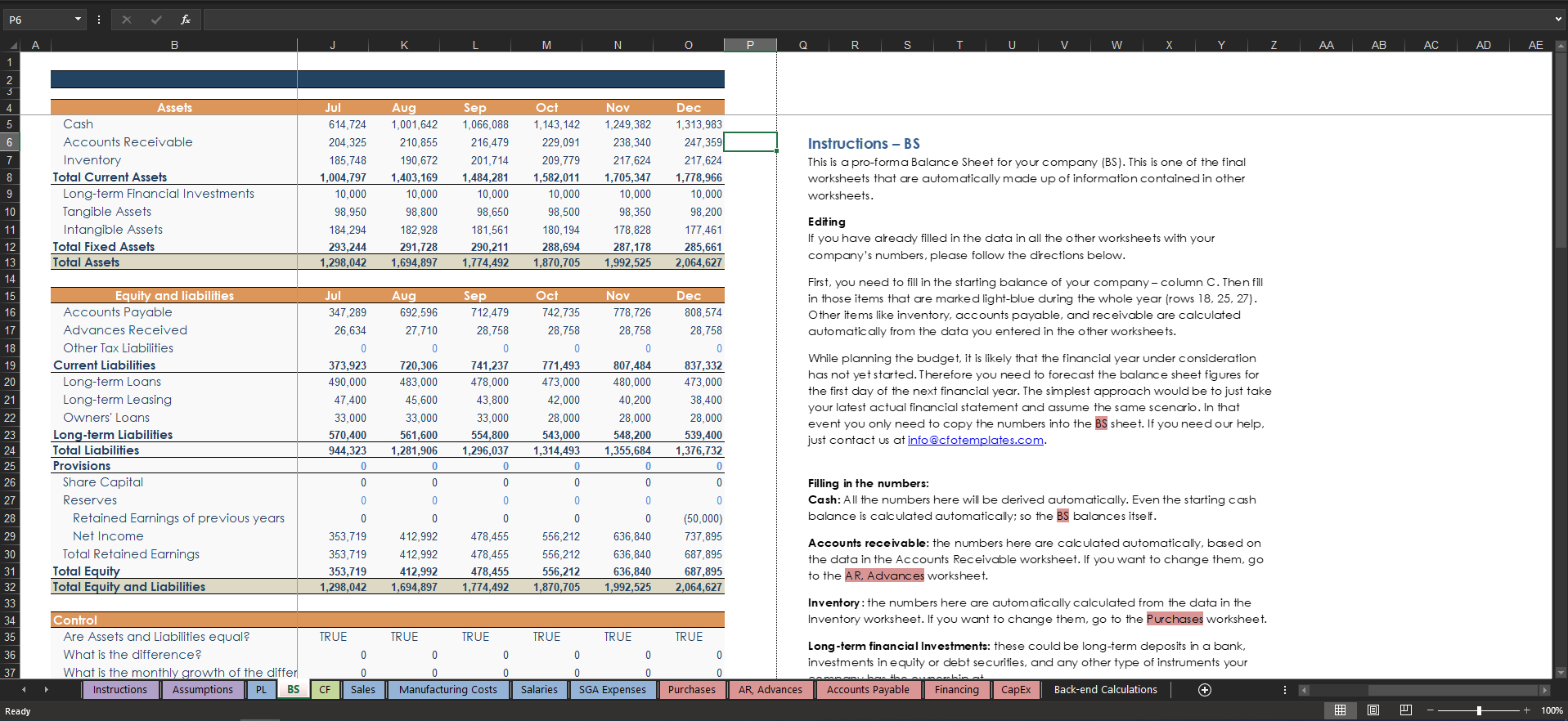Switch to Page Break Preview icon

tap(1406, 710)
